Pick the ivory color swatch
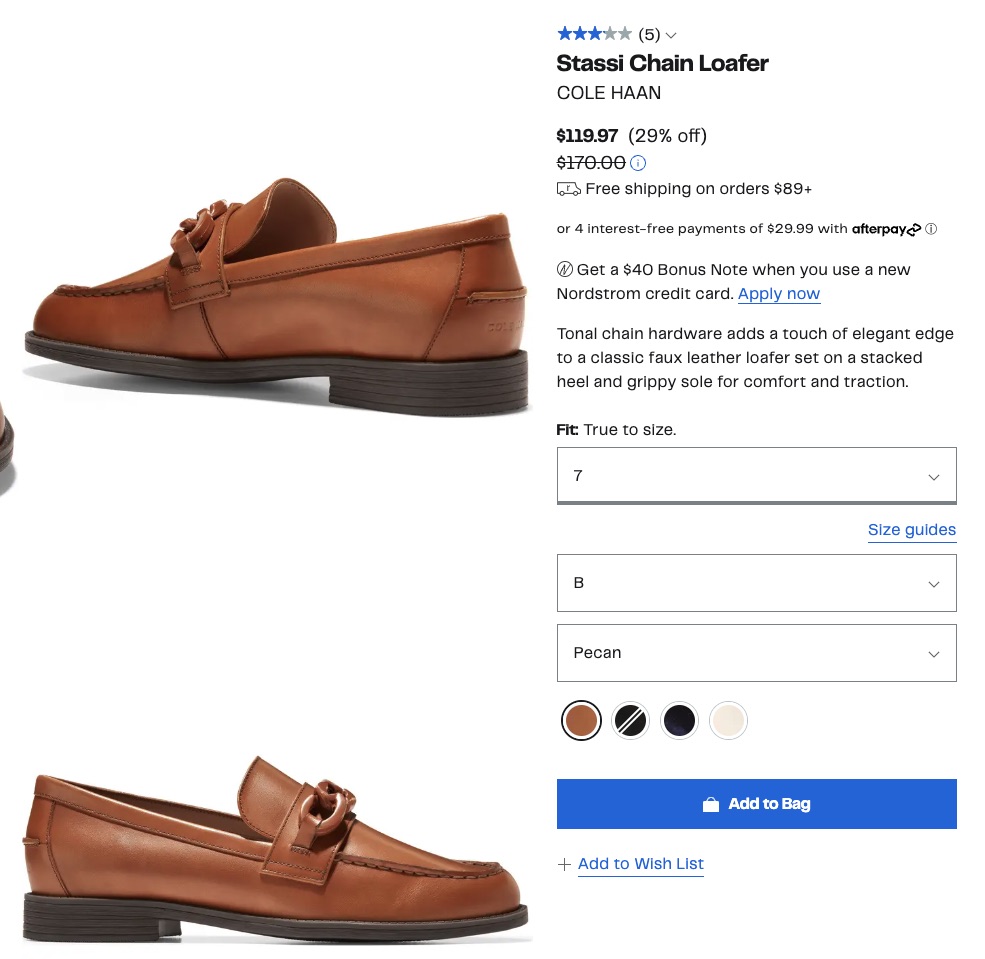The image size is (985, 959). 728,720
